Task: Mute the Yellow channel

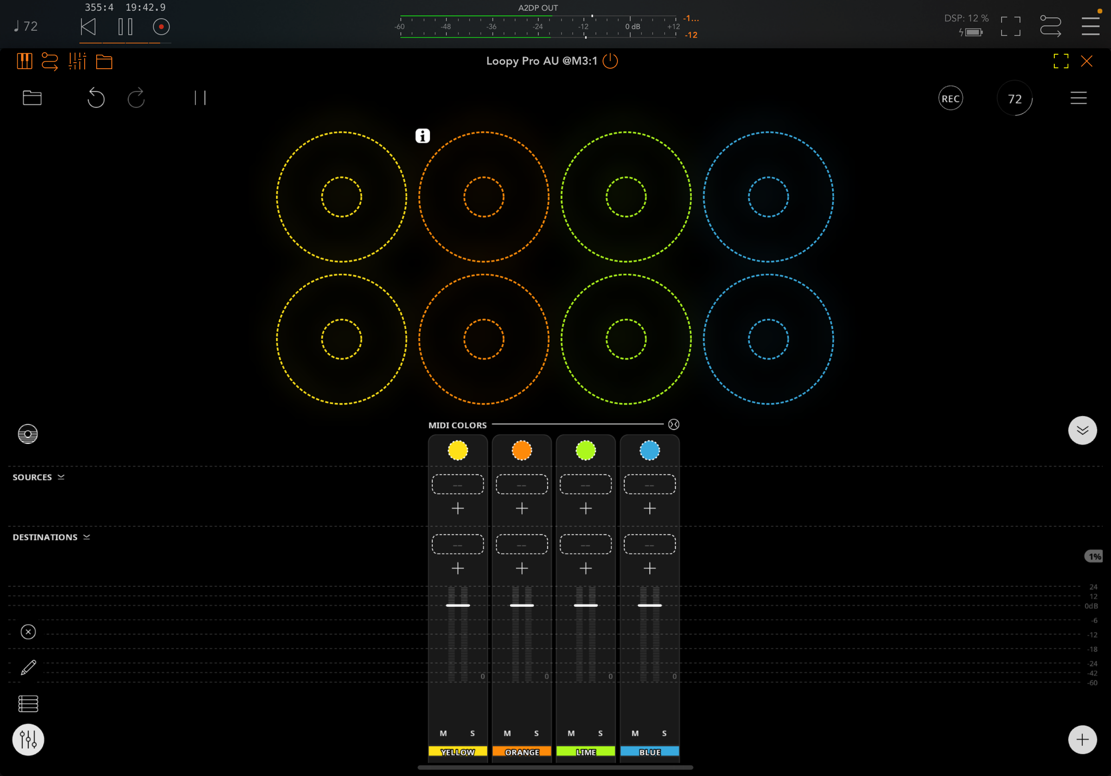Action: coord(444,733)
